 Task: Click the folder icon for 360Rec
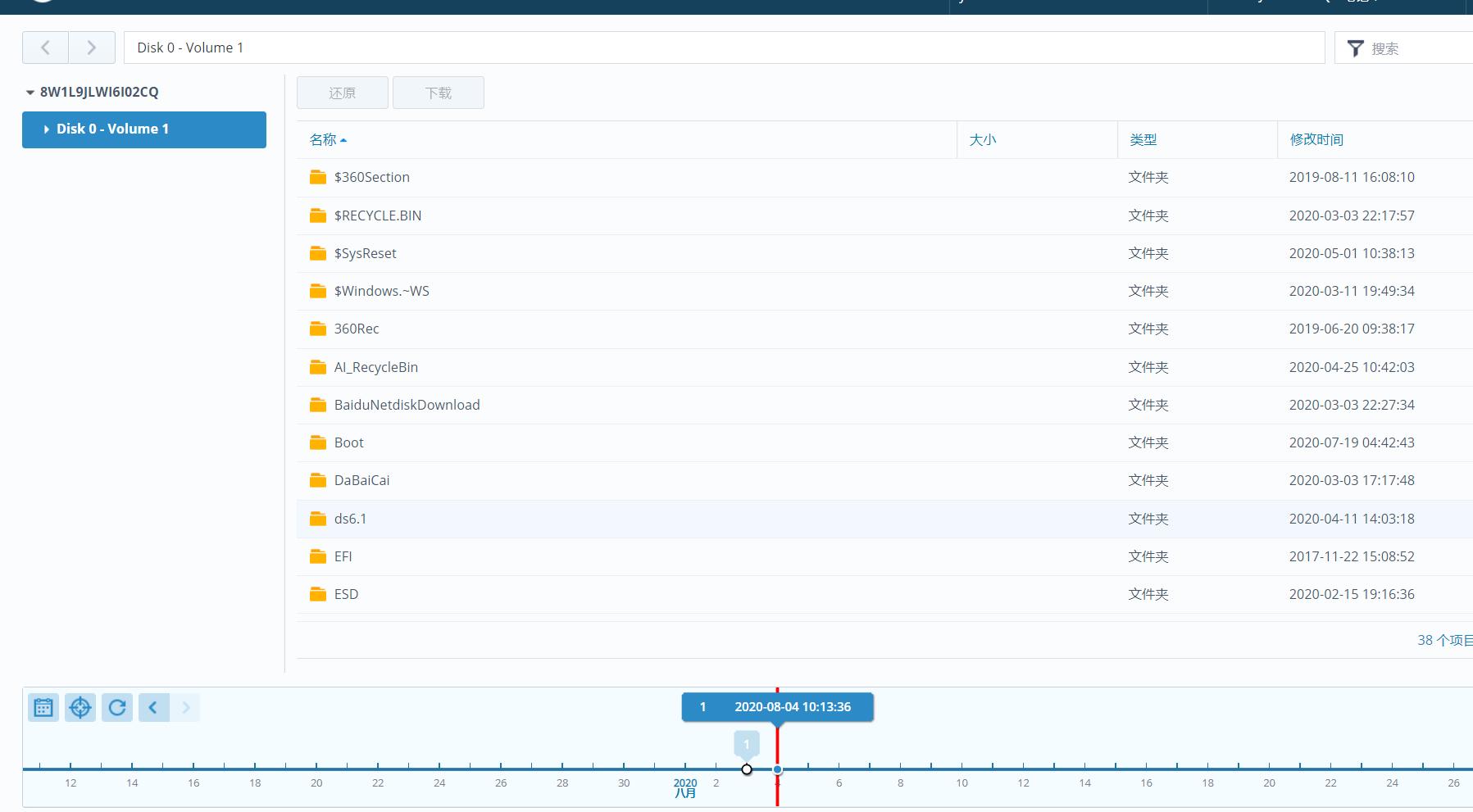pos(318,329)
